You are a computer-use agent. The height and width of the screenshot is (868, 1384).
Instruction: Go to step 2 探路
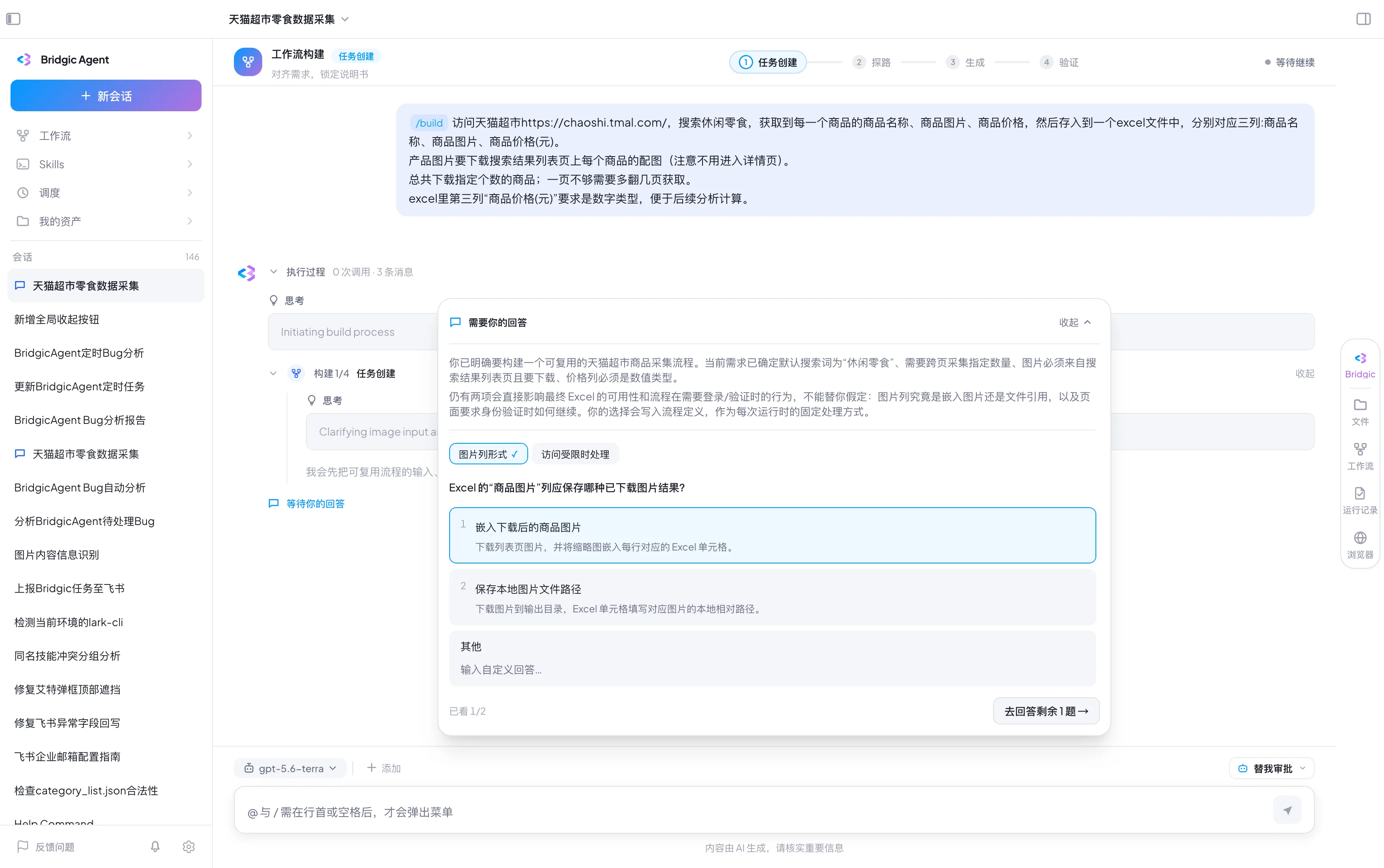click(872, 62)
